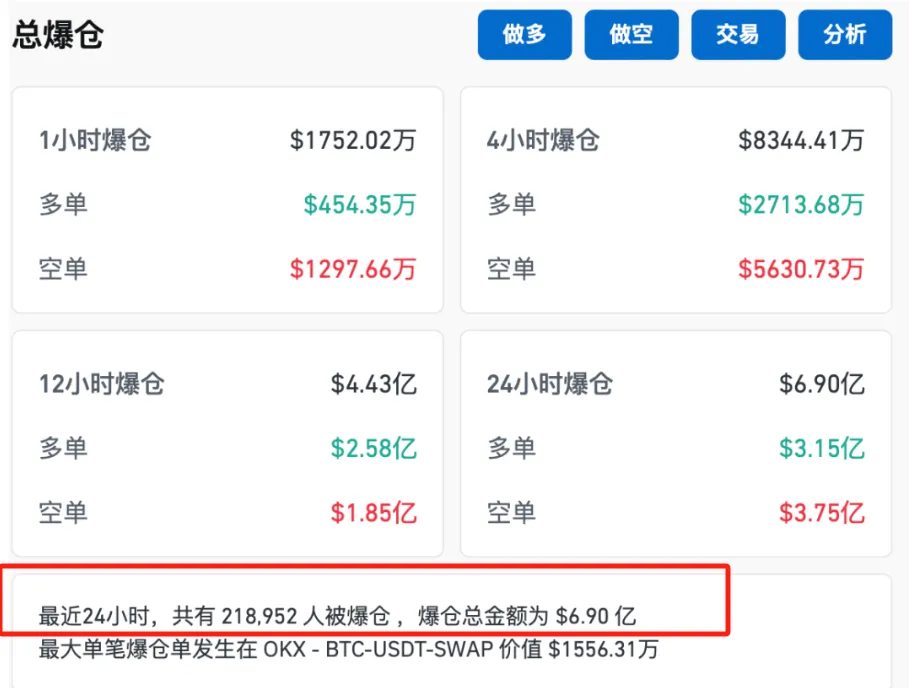The width and height of the screenshot is (909, 688).
Task: Select the 分析 button
Action: (845, 35)
